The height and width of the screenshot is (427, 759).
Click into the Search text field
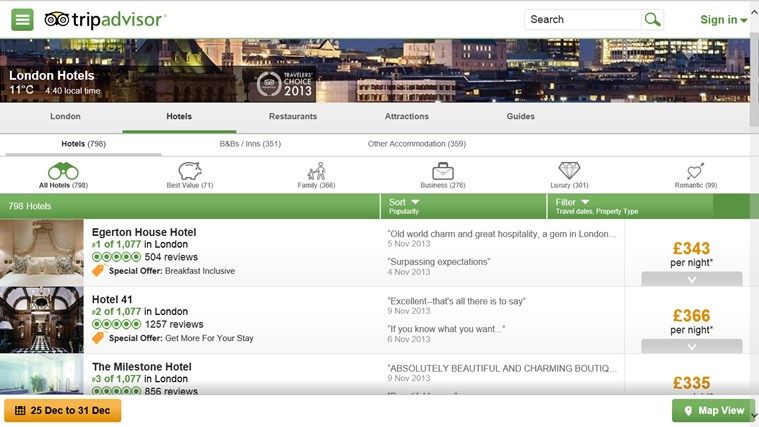582,20
